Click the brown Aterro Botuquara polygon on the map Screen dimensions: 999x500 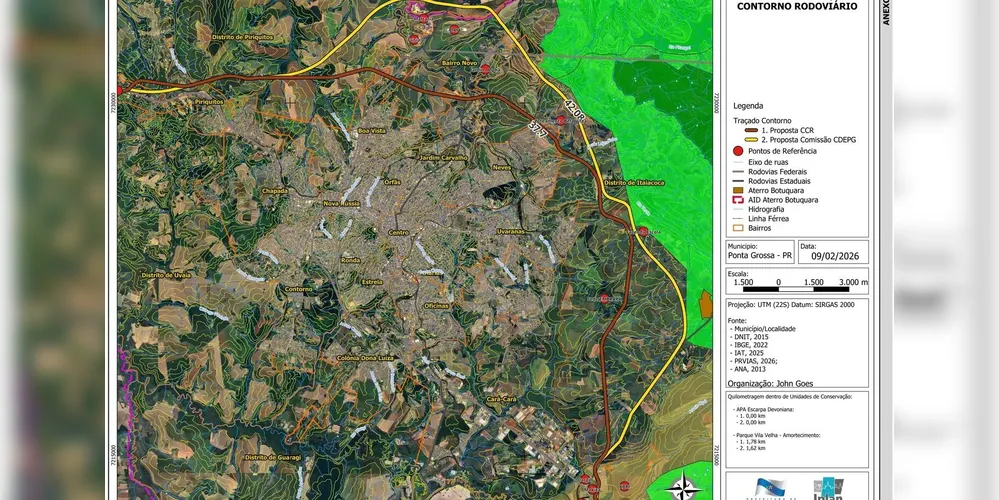point(705,304)
